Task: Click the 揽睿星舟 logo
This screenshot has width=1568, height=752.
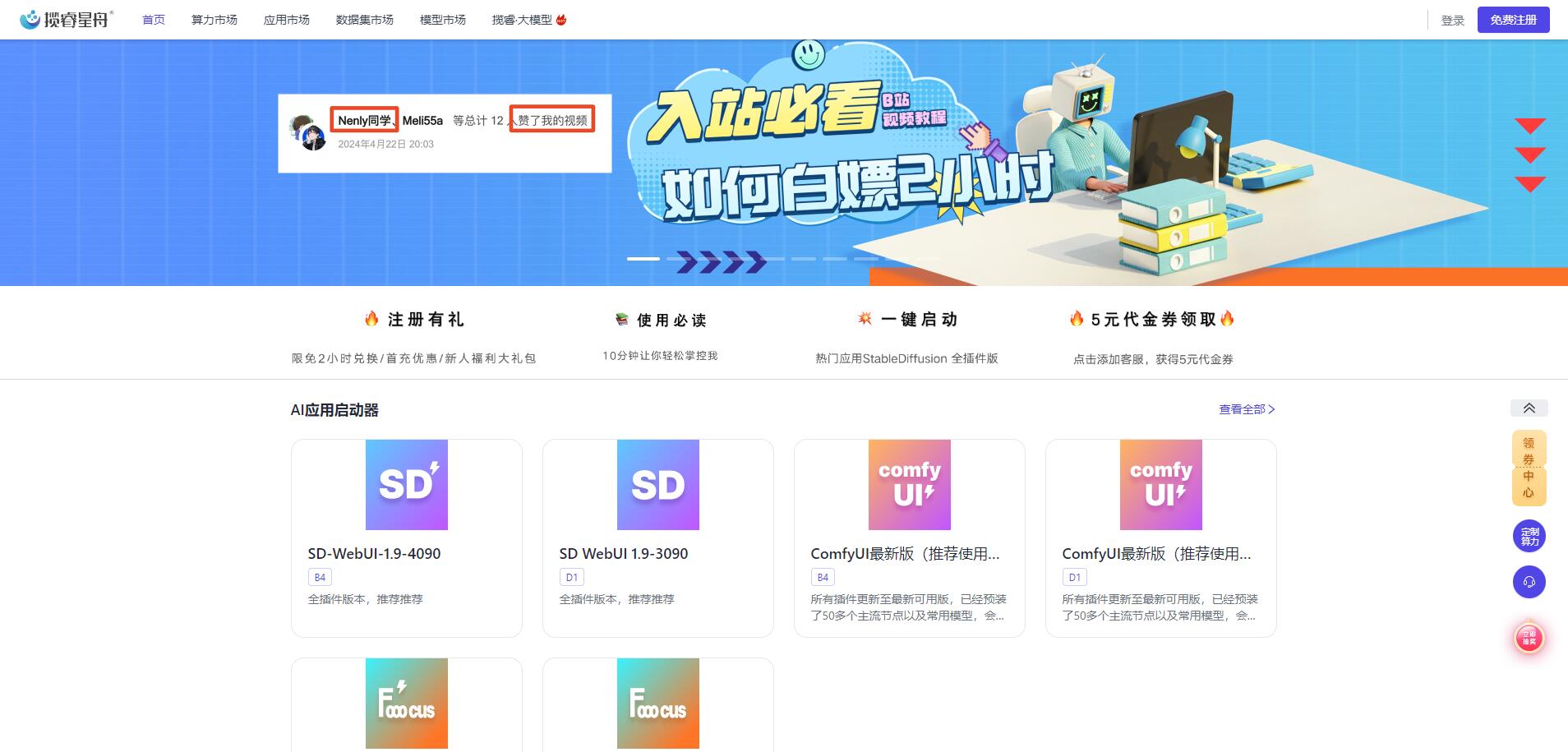Action: point(67,19)
